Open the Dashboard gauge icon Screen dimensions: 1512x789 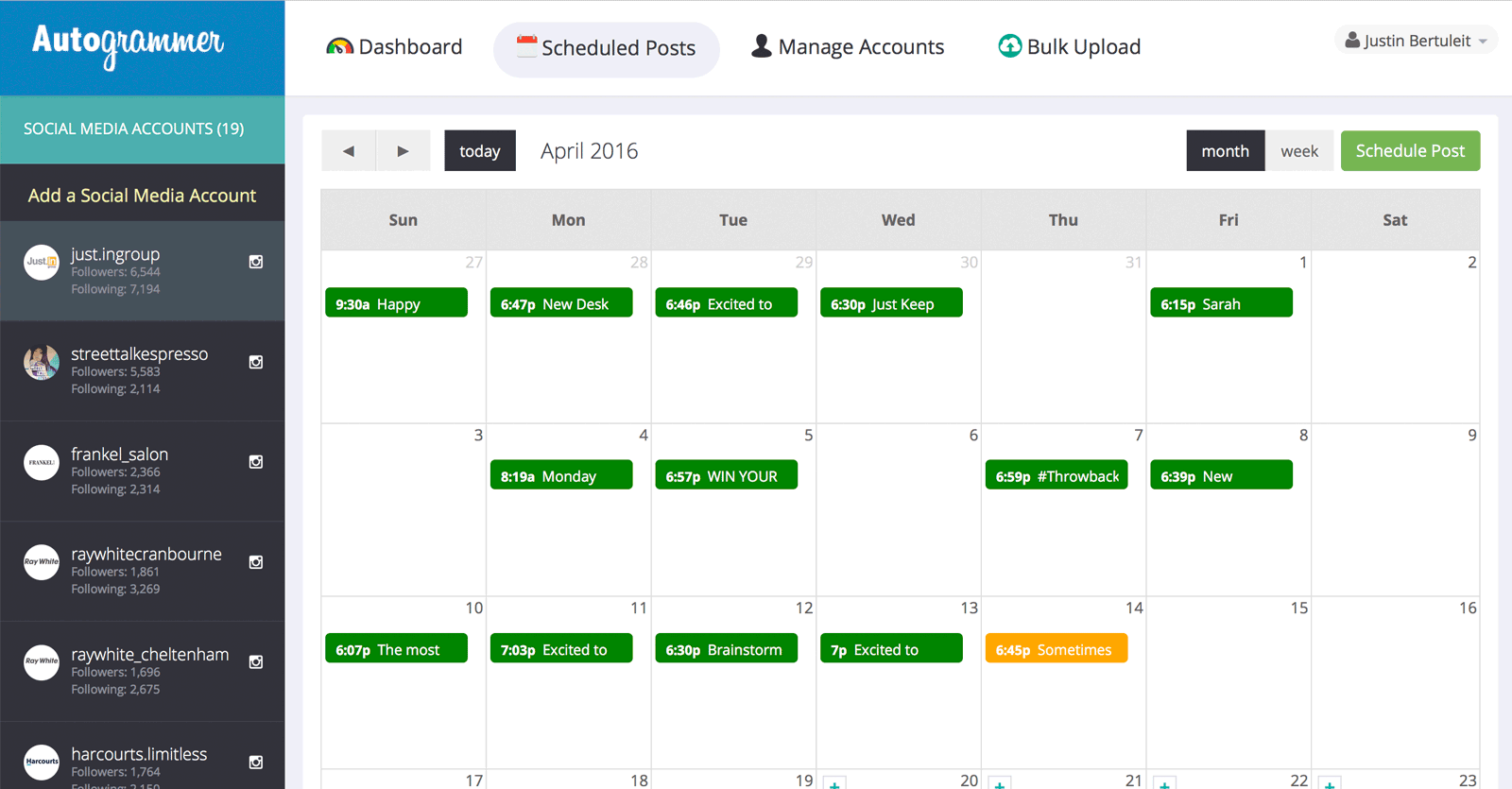coord(339,46)
